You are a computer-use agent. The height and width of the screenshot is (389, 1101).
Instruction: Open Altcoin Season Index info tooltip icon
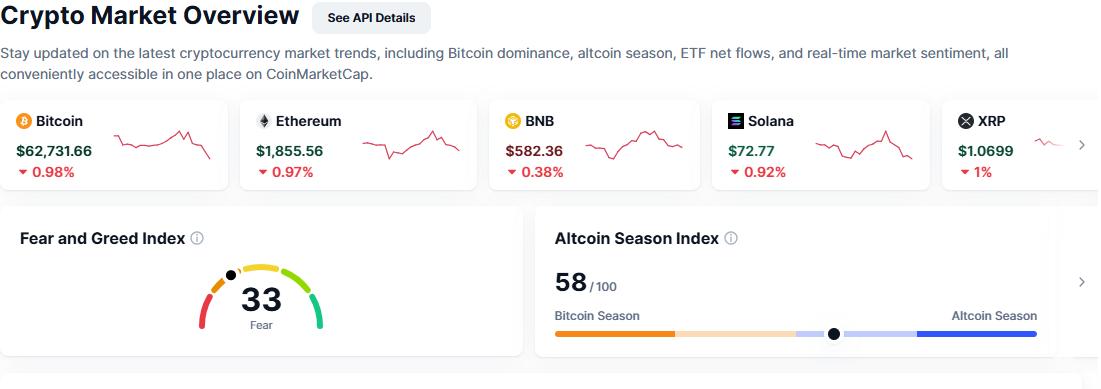pyautogui.click(x=731, y=238)
